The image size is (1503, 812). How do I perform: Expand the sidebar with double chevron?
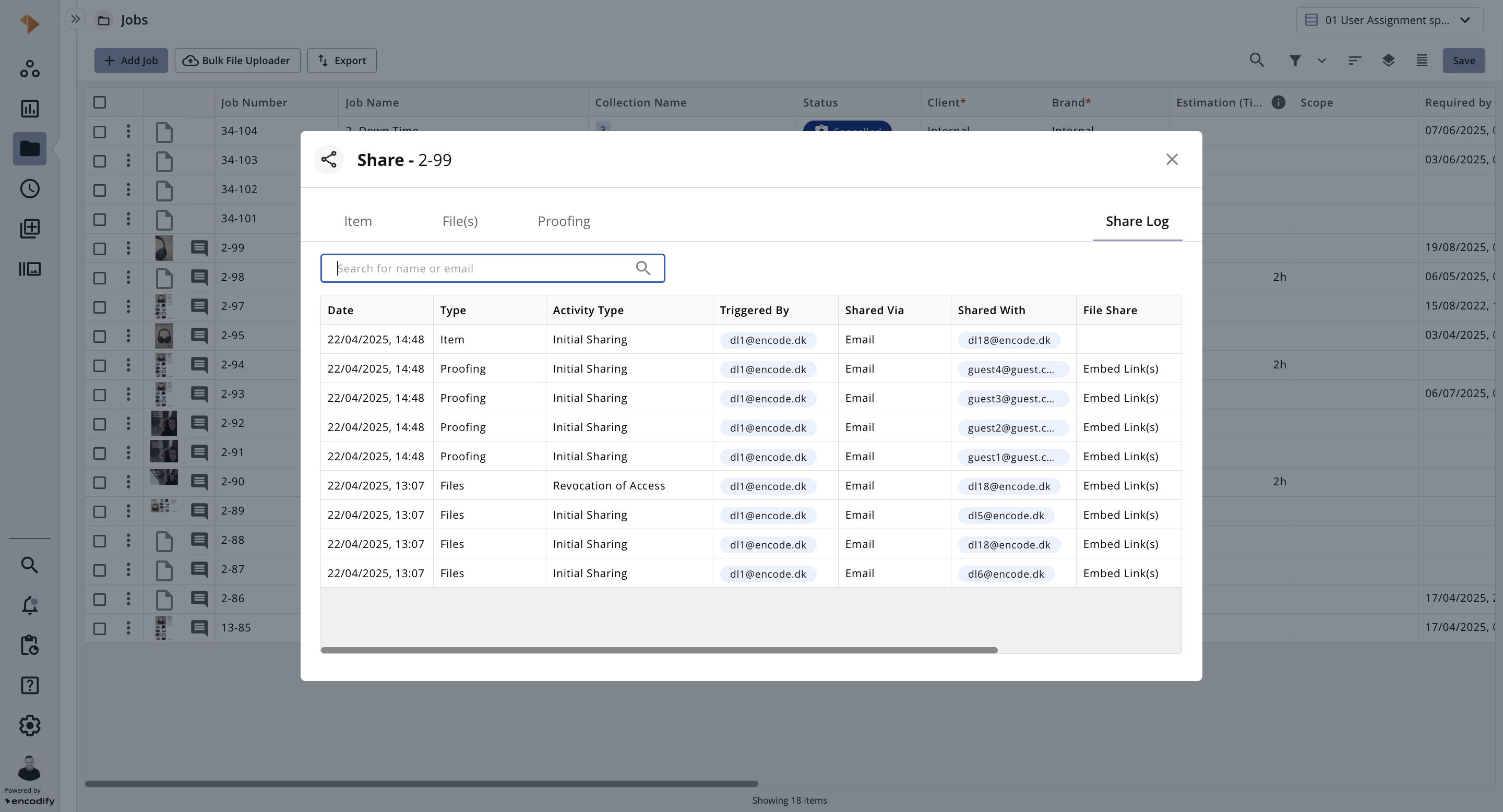pyautogui.click(x=75, y=19)
